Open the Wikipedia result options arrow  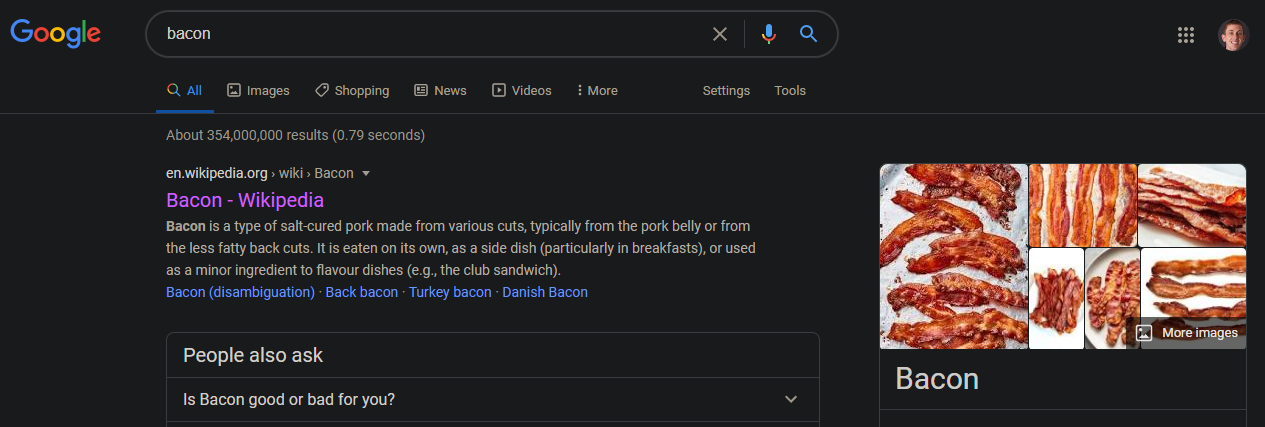(366, 173)
